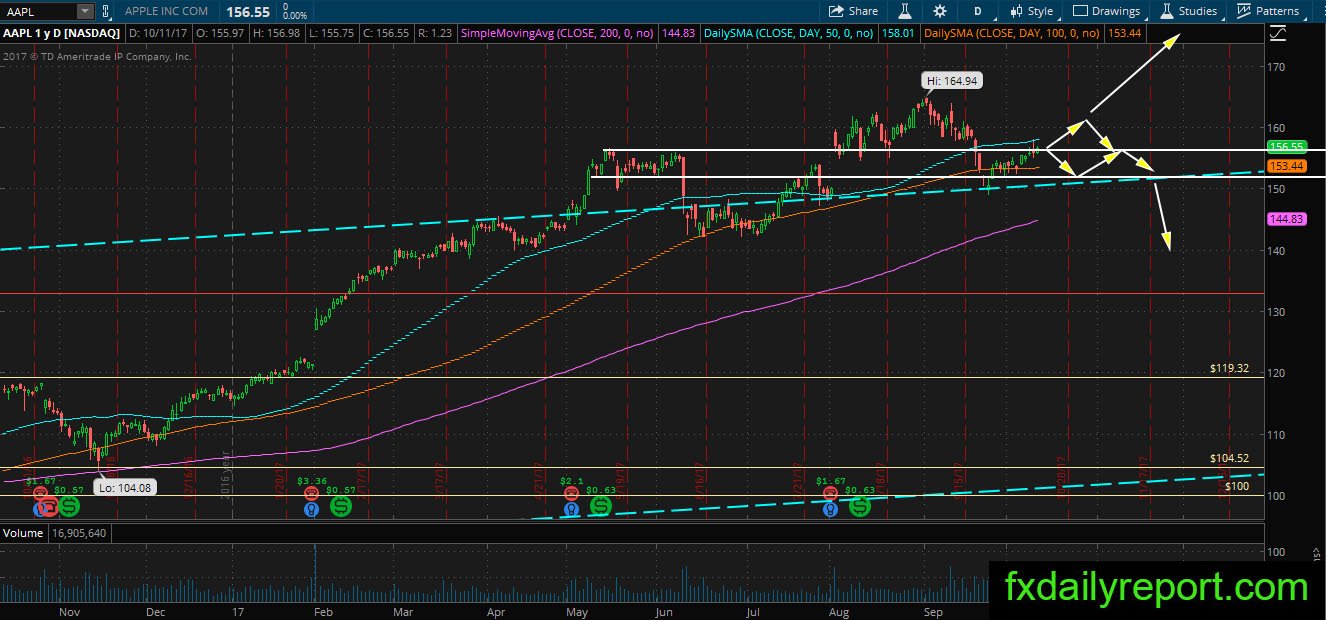The width and height of the screenshot is (1326, 620).
Task: Click the $119.32 price level label
Action: point(1229,369)
